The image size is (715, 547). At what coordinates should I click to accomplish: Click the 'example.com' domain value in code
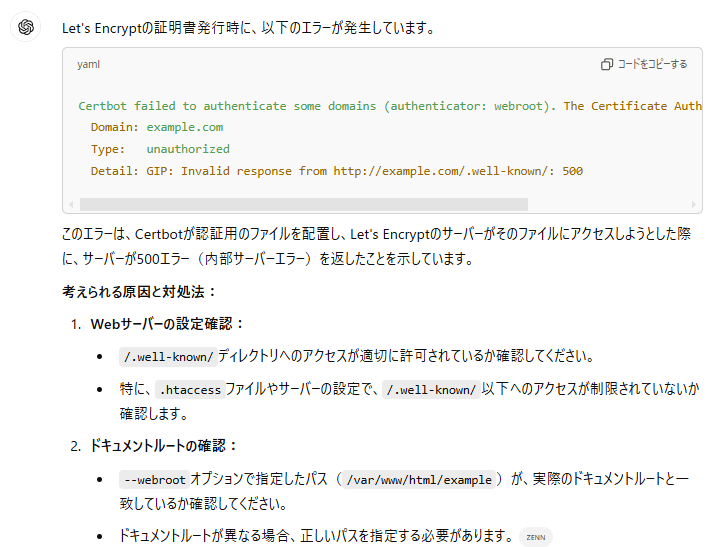[x=185, y=127]
